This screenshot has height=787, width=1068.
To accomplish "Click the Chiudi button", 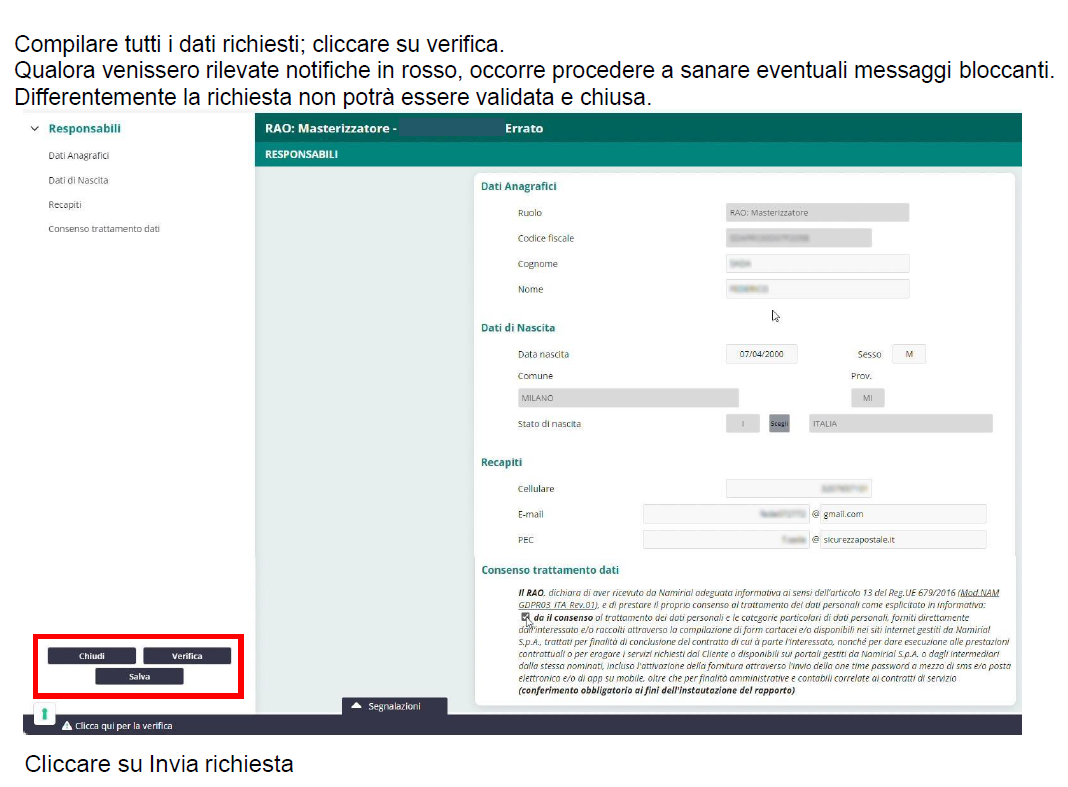I will (91, 655).
